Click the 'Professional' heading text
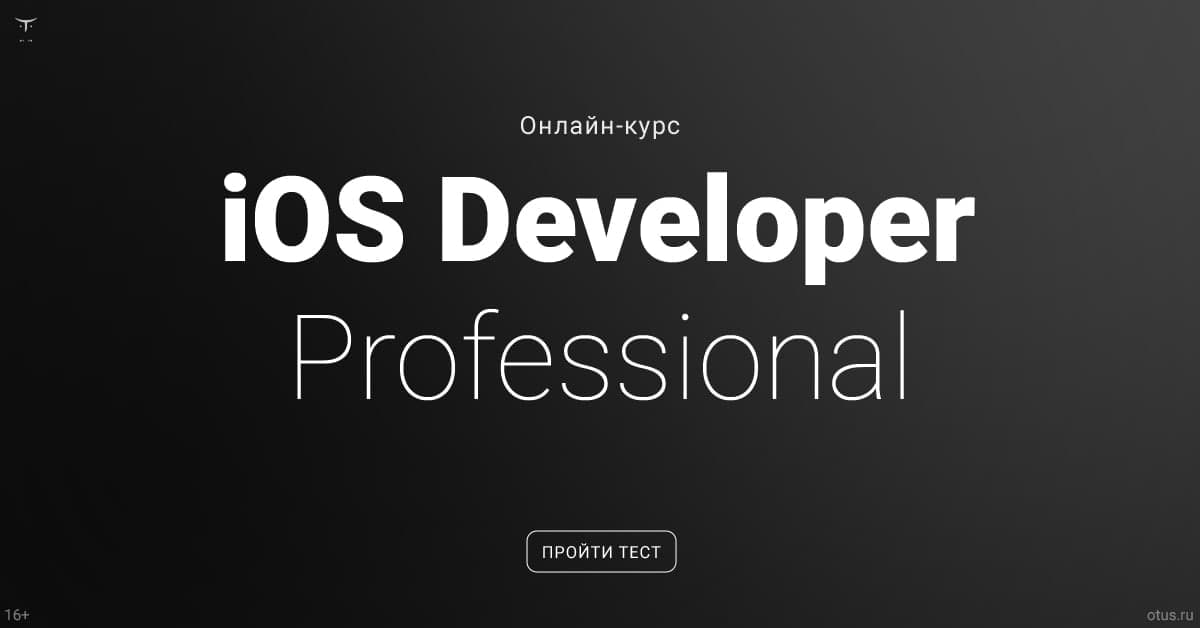The height and width of the screenshot is (628, 1200). click(602, 357)
